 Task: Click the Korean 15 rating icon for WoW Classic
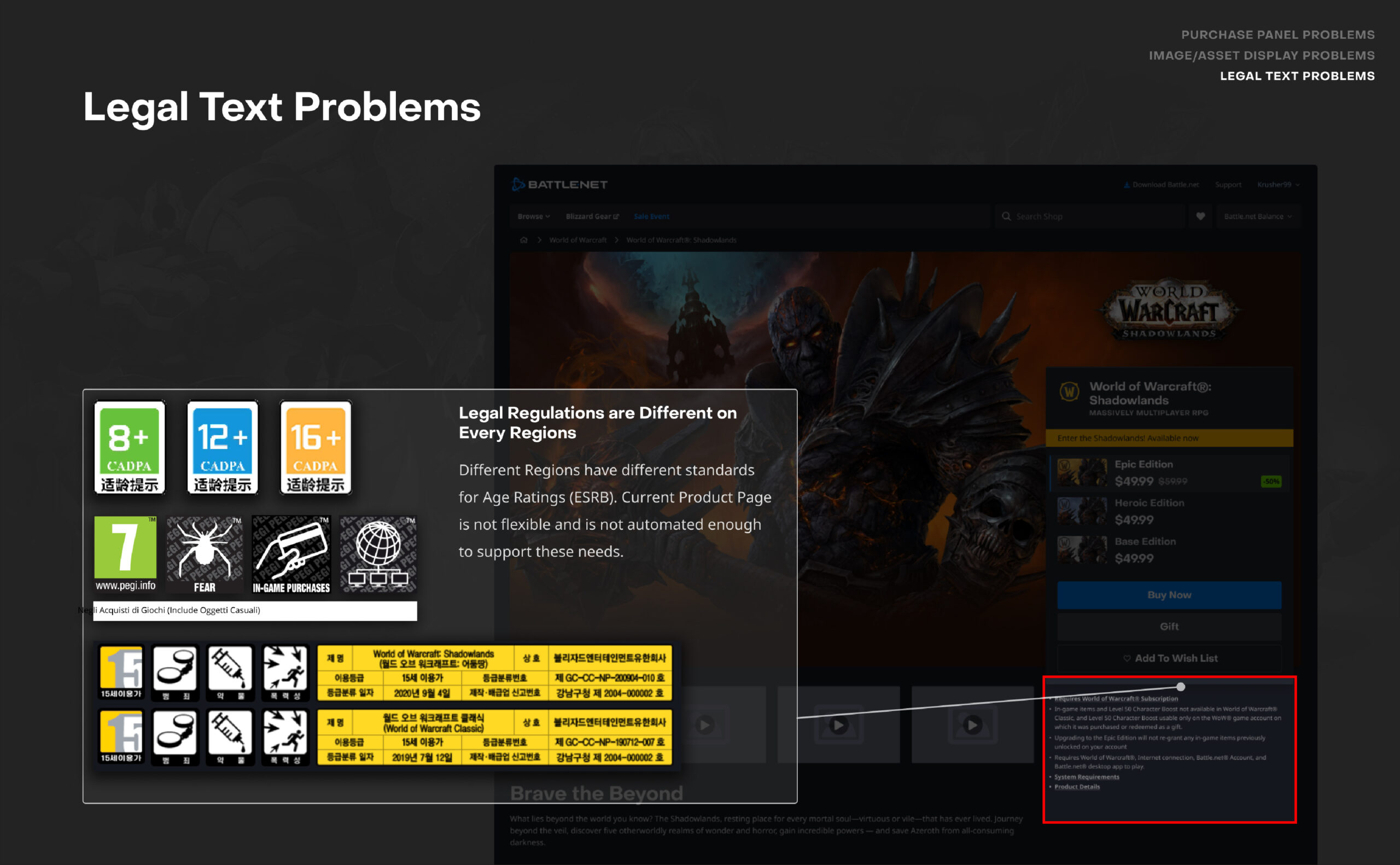[121, 737]
